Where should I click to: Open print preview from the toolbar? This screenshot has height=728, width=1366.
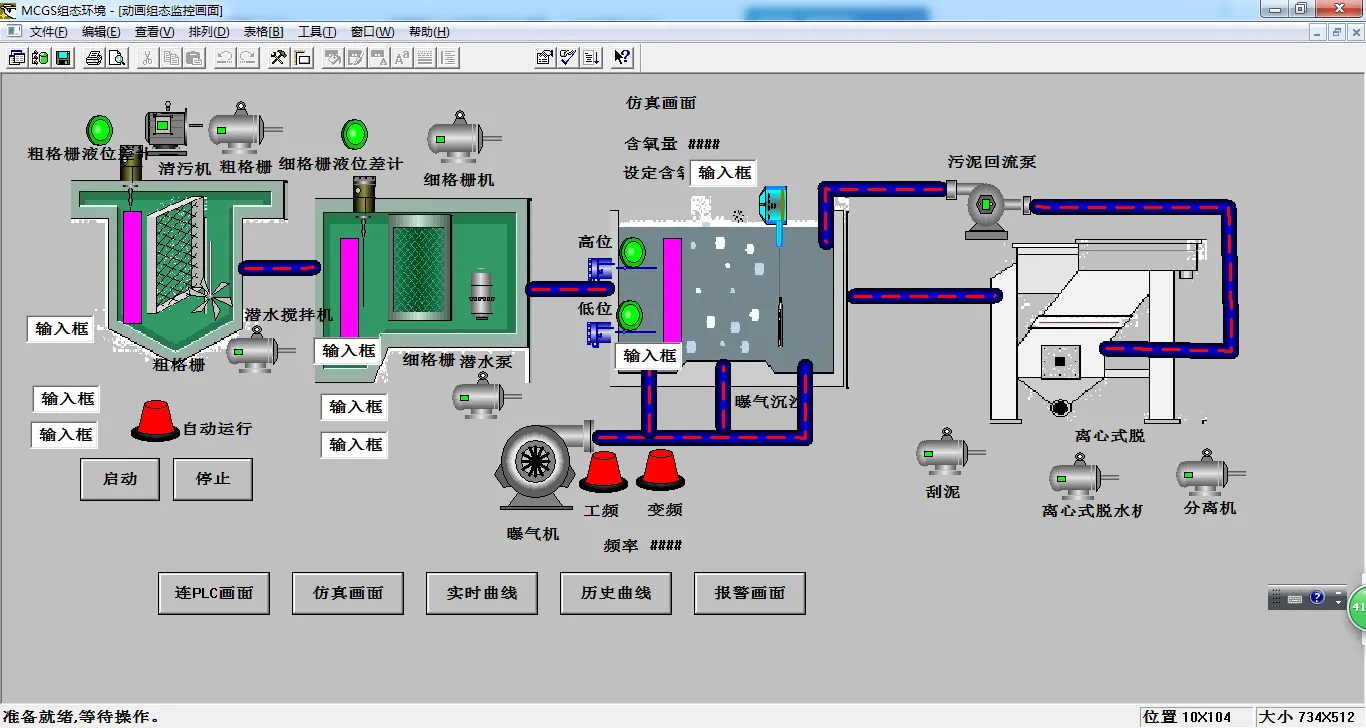[119, 57]
